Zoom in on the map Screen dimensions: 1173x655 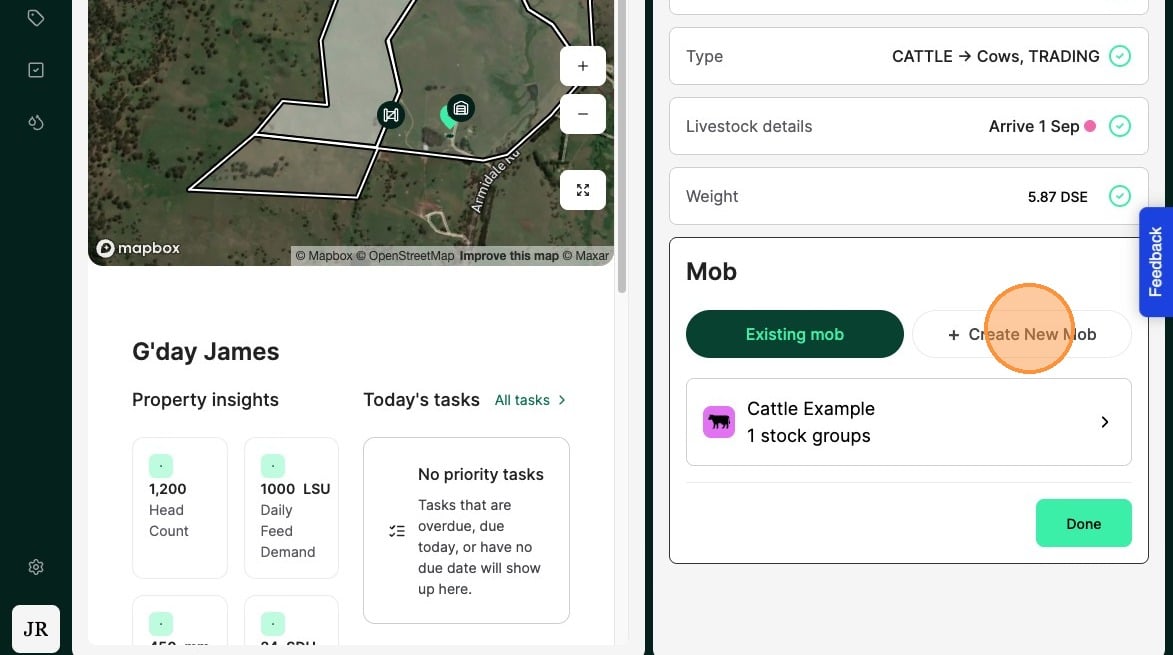point(583,66)
